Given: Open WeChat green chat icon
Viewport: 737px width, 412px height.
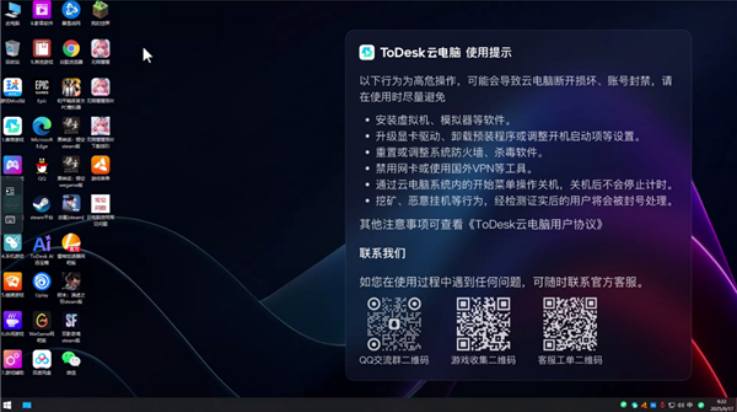Looking at the screenshot, I should [x=71, y=359].
